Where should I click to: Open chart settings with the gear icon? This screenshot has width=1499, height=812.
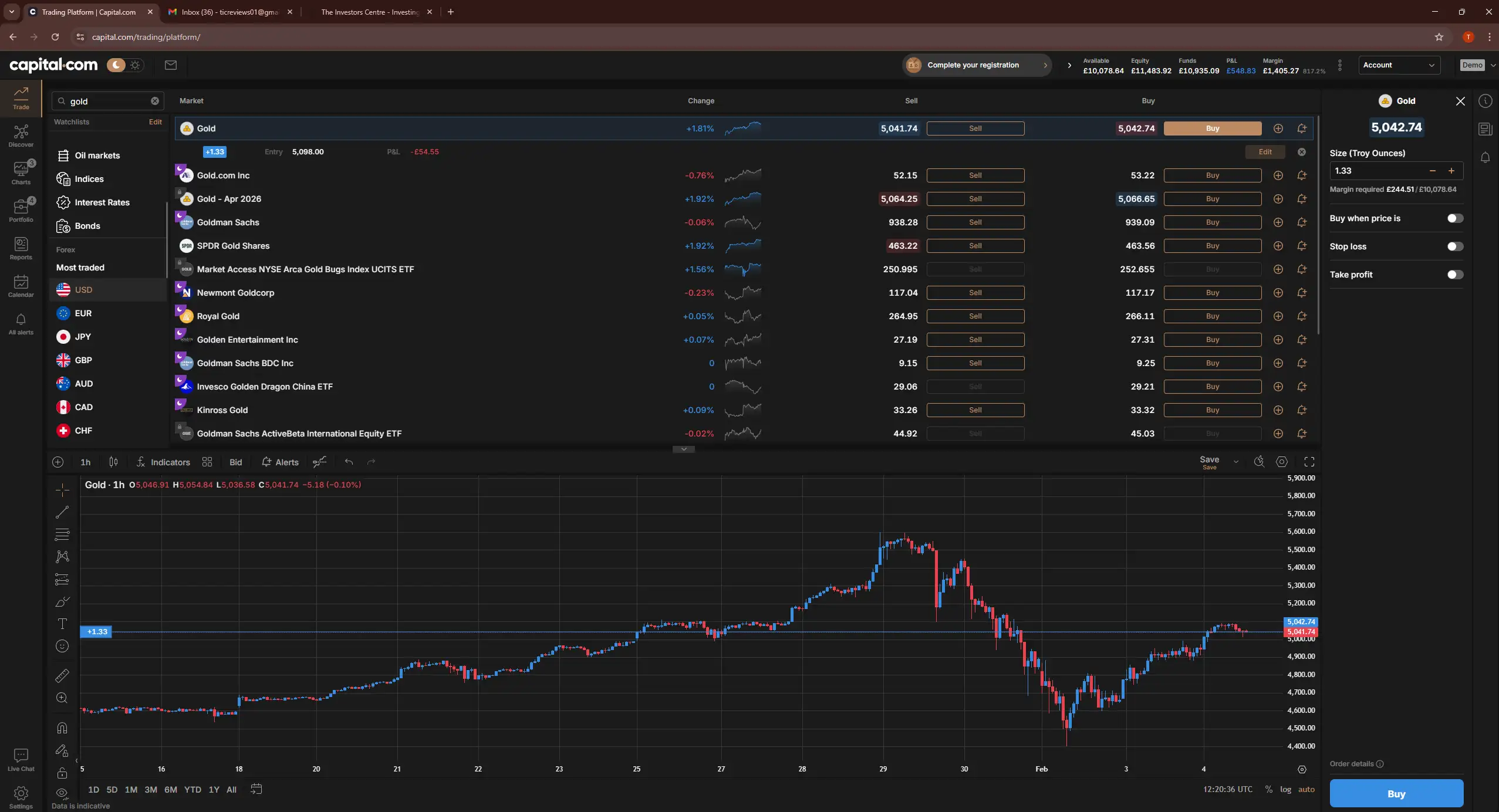tap(1282, 462)
